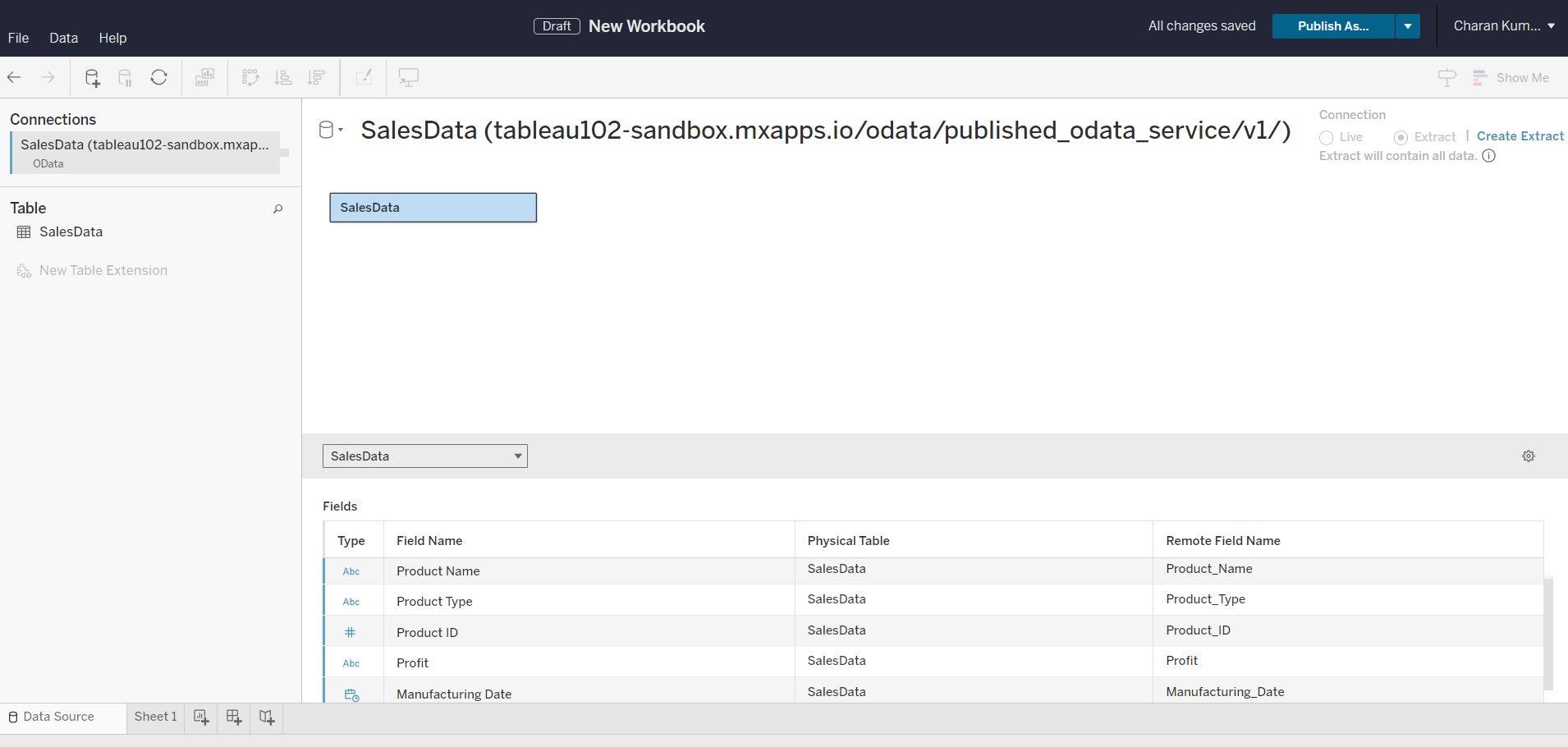The width and height of the screenshot is (1568, 747).
Task: Click the Create Extract link
Action: tap(1519, 136)
